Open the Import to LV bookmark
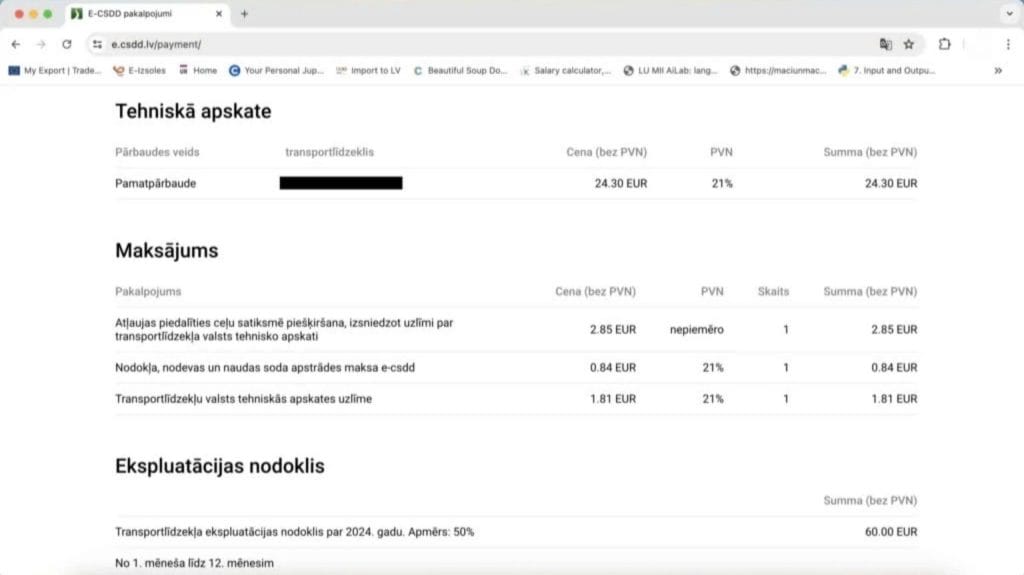The width and height of the screenshot is (1024, 575). pos(368,71)
